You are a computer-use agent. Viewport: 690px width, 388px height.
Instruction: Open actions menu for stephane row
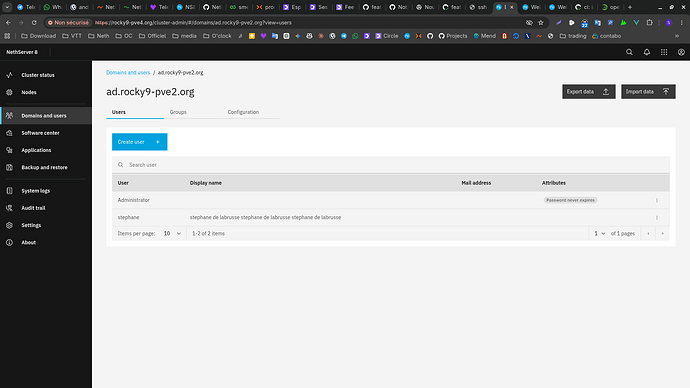(657, 217)
